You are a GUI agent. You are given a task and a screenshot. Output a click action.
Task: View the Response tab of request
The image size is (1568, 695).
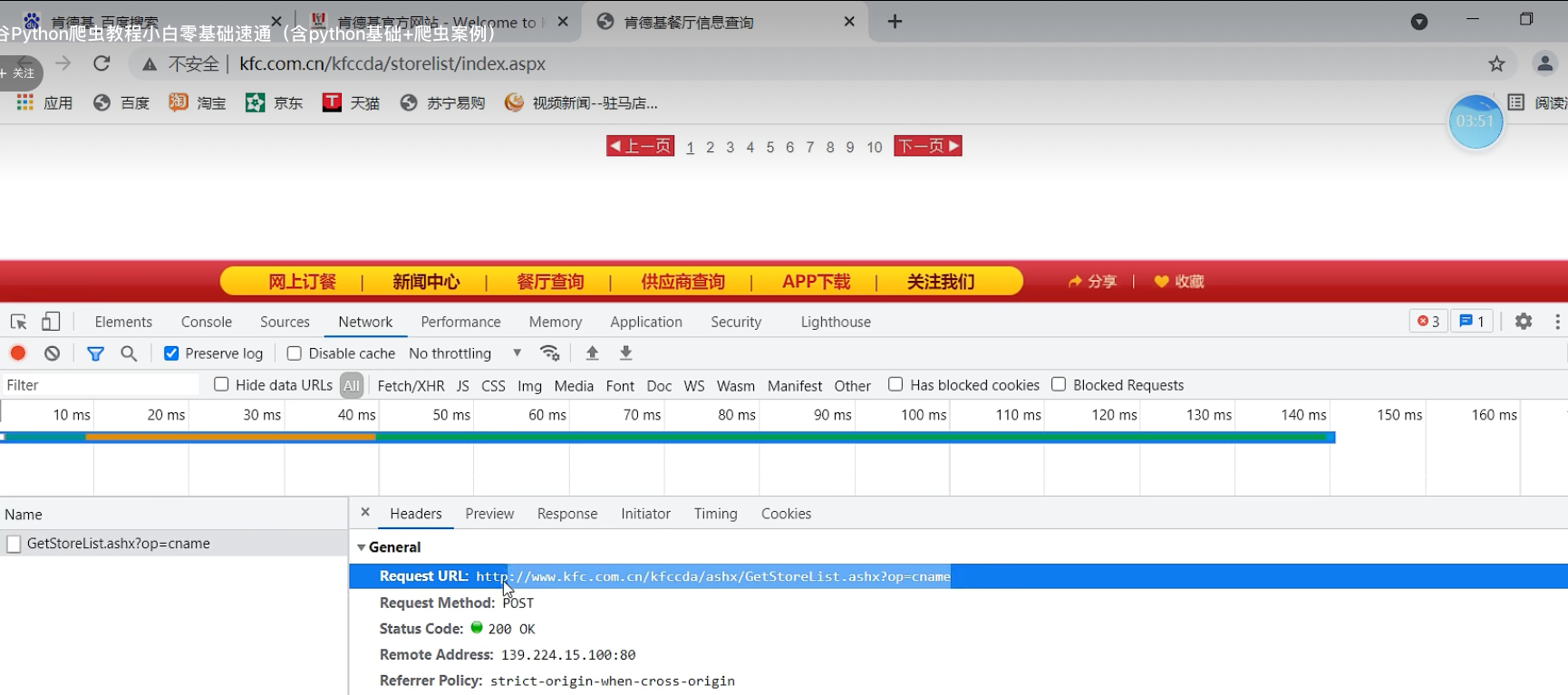tap(567, 514)
